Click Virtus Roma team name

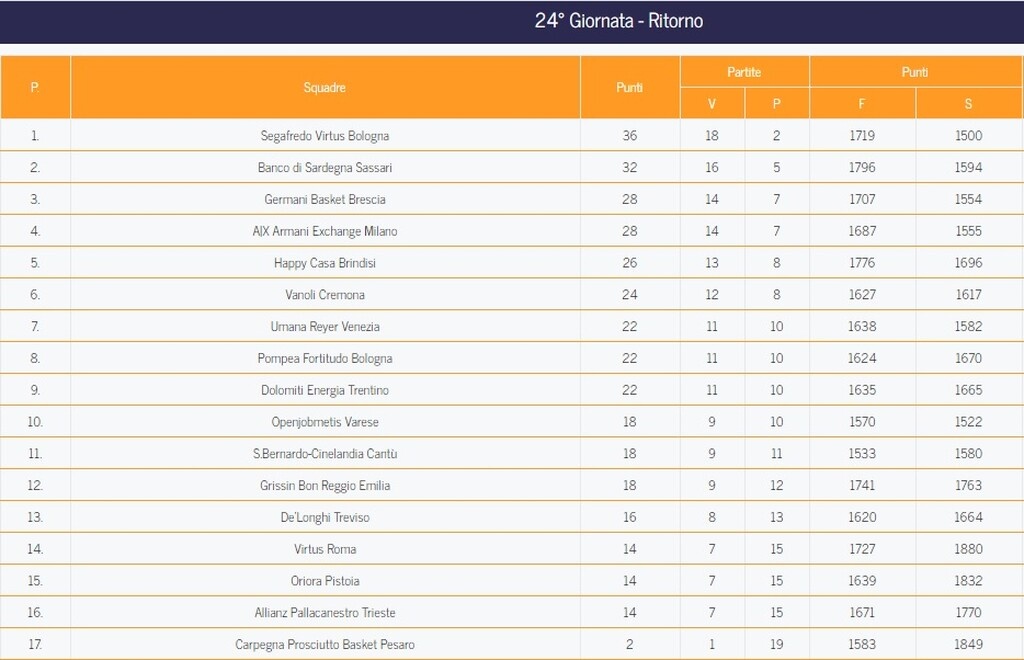[x=325, y=549]
